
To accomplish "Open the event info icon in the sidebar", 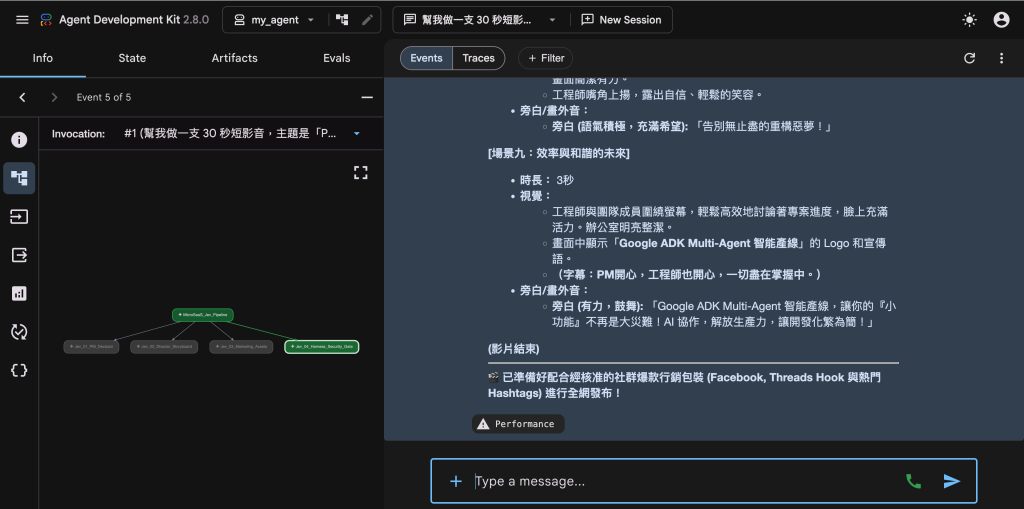I will pos(19,140).
